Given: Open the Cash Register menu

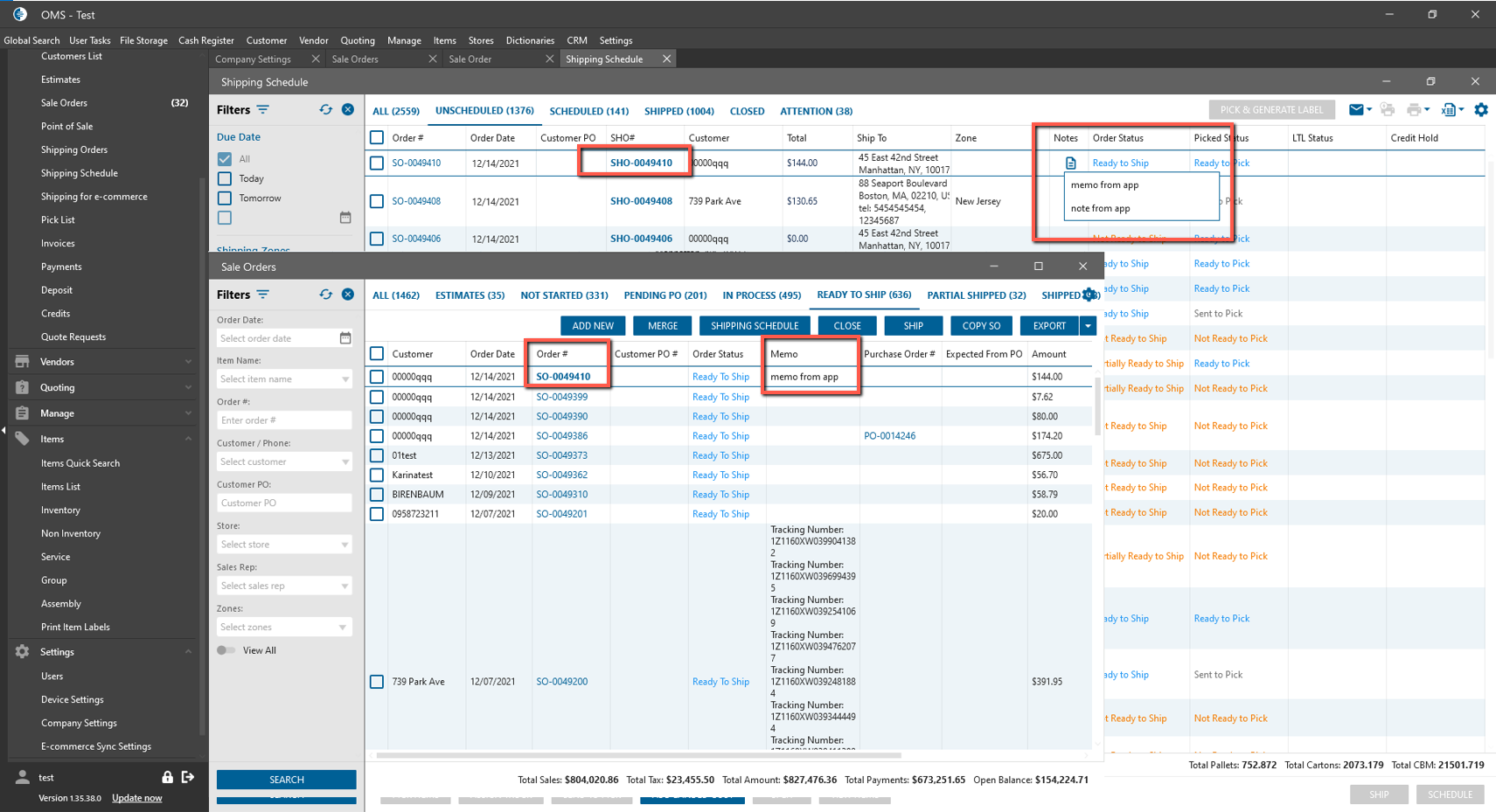Looking at the screenshot, I should (x=205, y=40).
